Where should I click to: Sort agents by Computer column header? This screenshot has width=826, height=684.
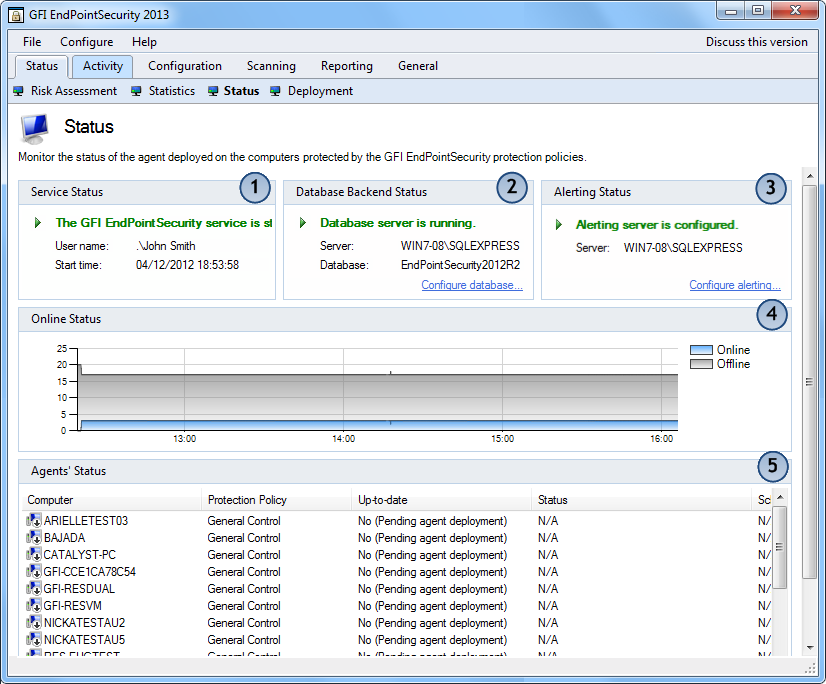click(112, 500)
